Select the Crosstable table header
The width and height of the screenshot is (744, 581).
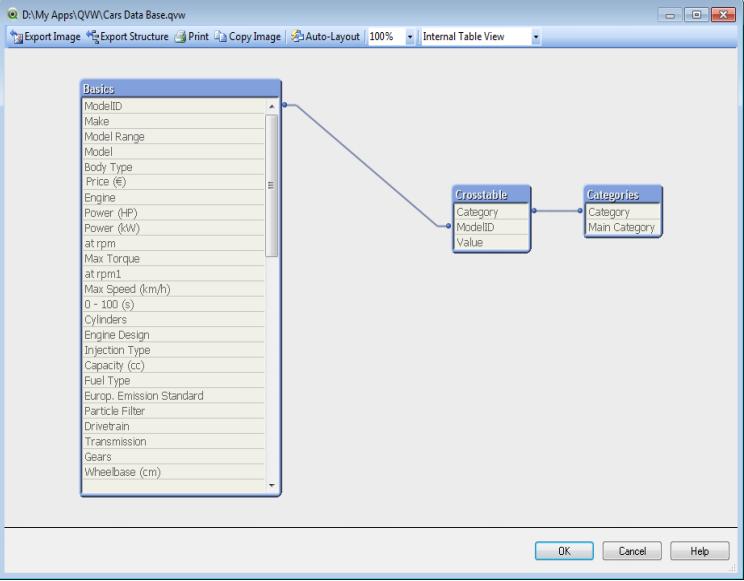click(492, 195)
